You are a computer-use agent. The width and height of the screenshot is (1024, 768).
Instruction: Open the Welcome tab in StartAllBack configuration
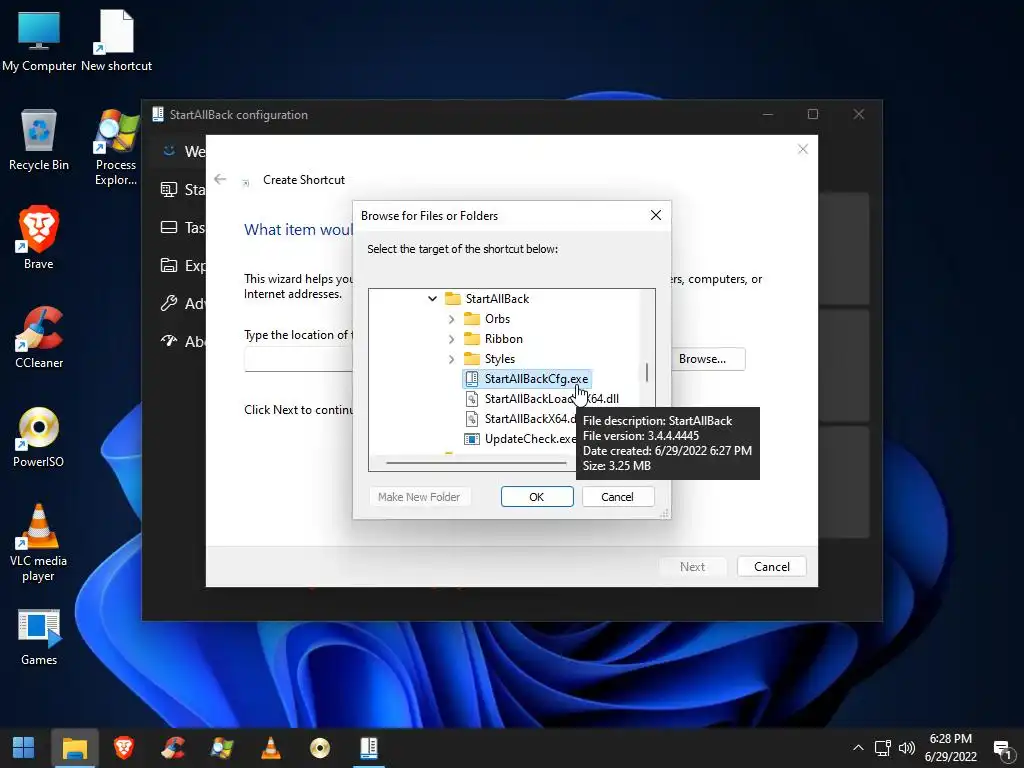click(x=183, y=152)
